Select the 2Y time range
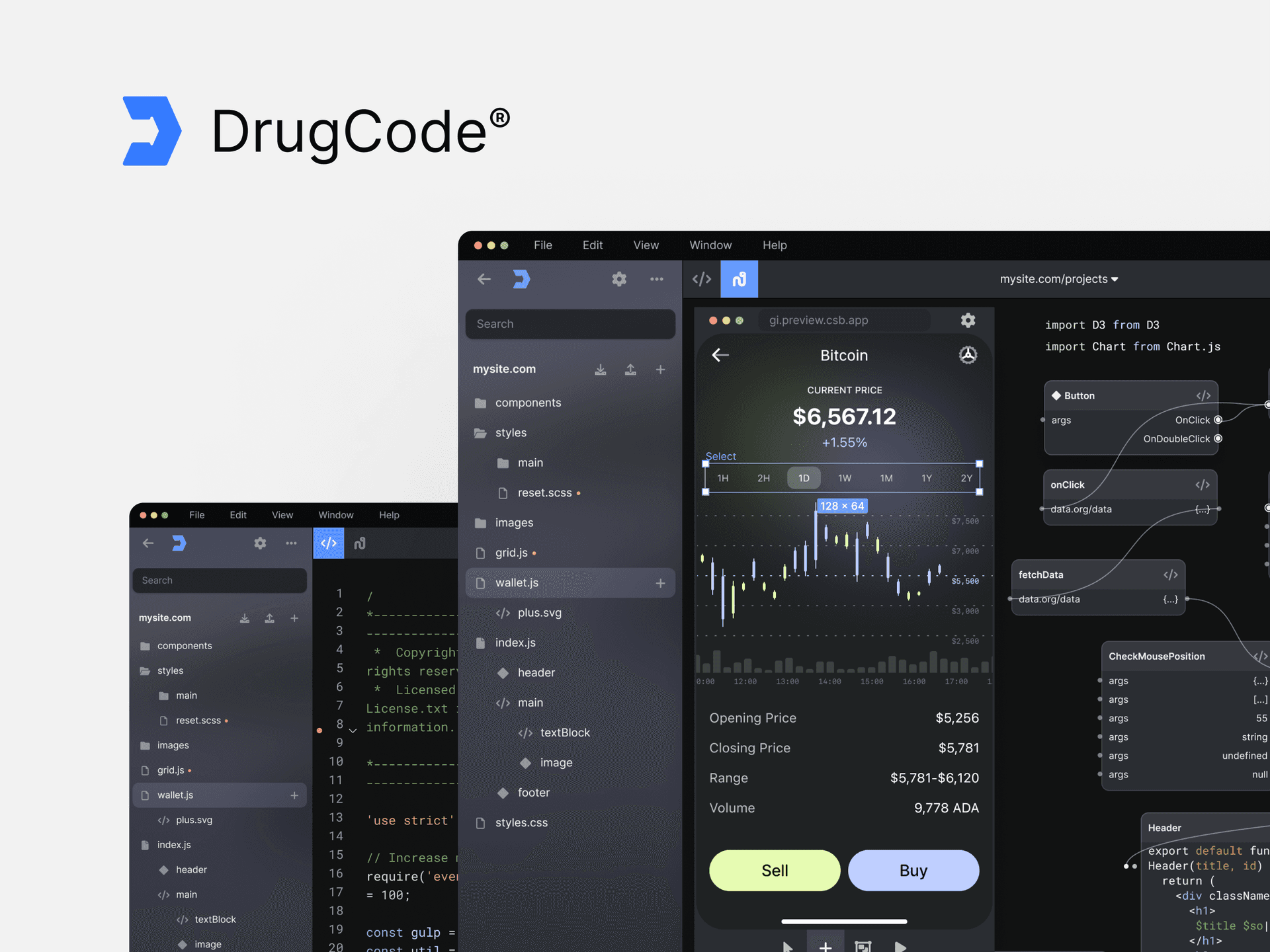This screenshot has height=952, width=1270. point(966,478)
